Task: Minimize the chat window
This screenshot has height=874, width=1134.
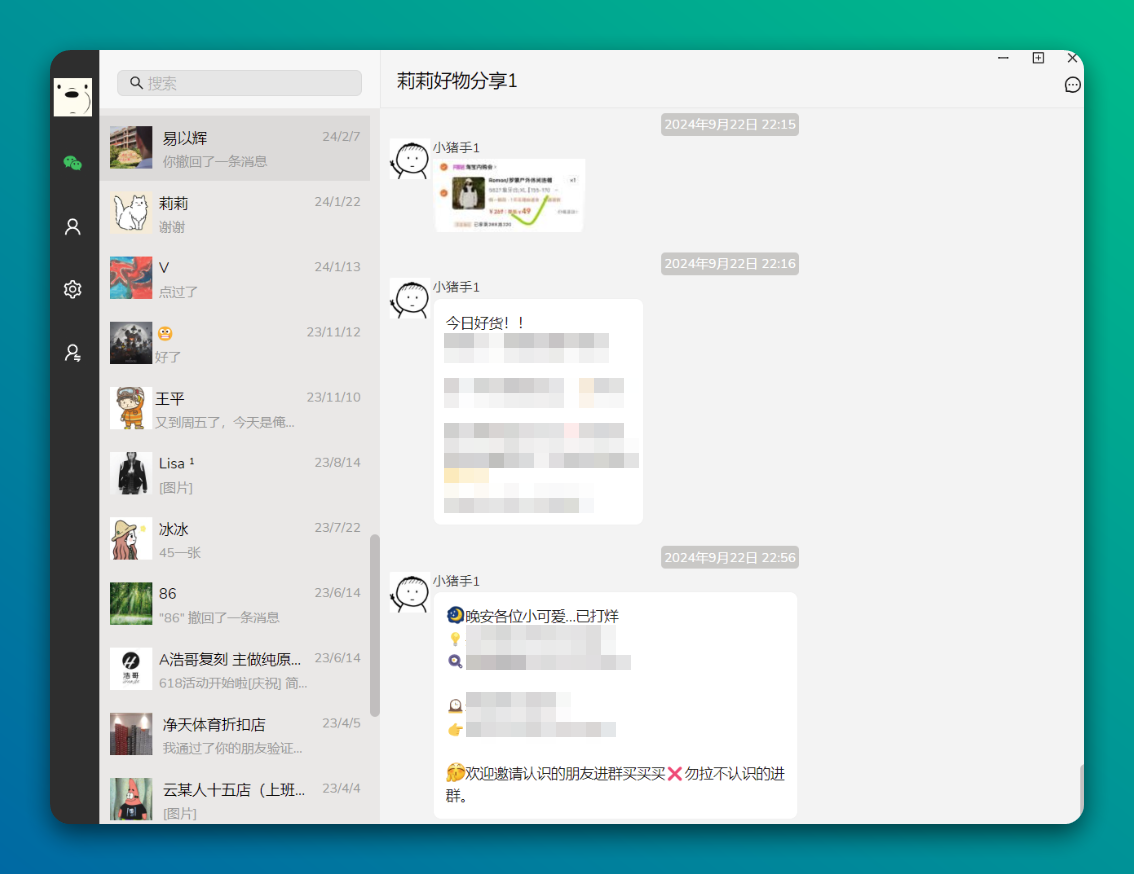Action: (x=1003, y=58)
